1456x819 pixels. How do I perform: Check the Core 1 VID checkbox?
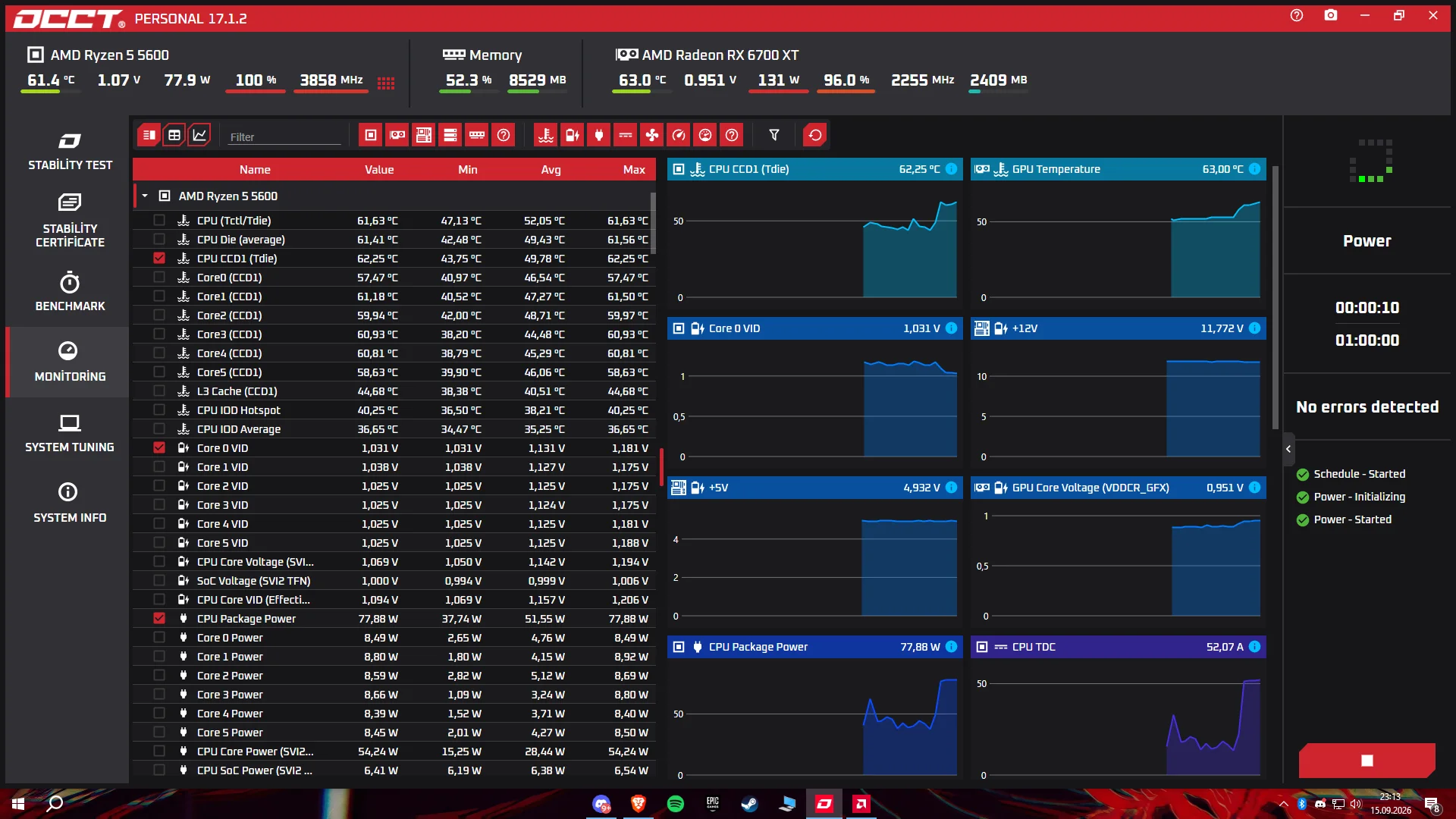click(159, 467)
